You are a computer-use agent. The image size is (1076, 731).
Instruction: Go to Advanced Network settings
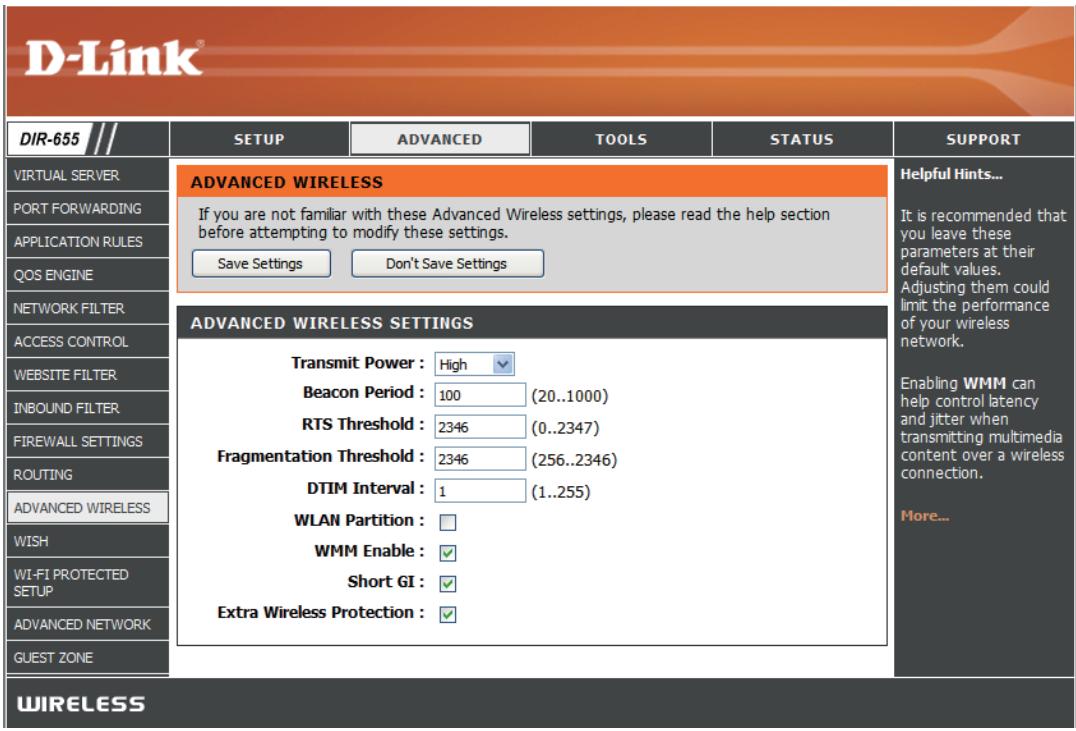[87, 624]
